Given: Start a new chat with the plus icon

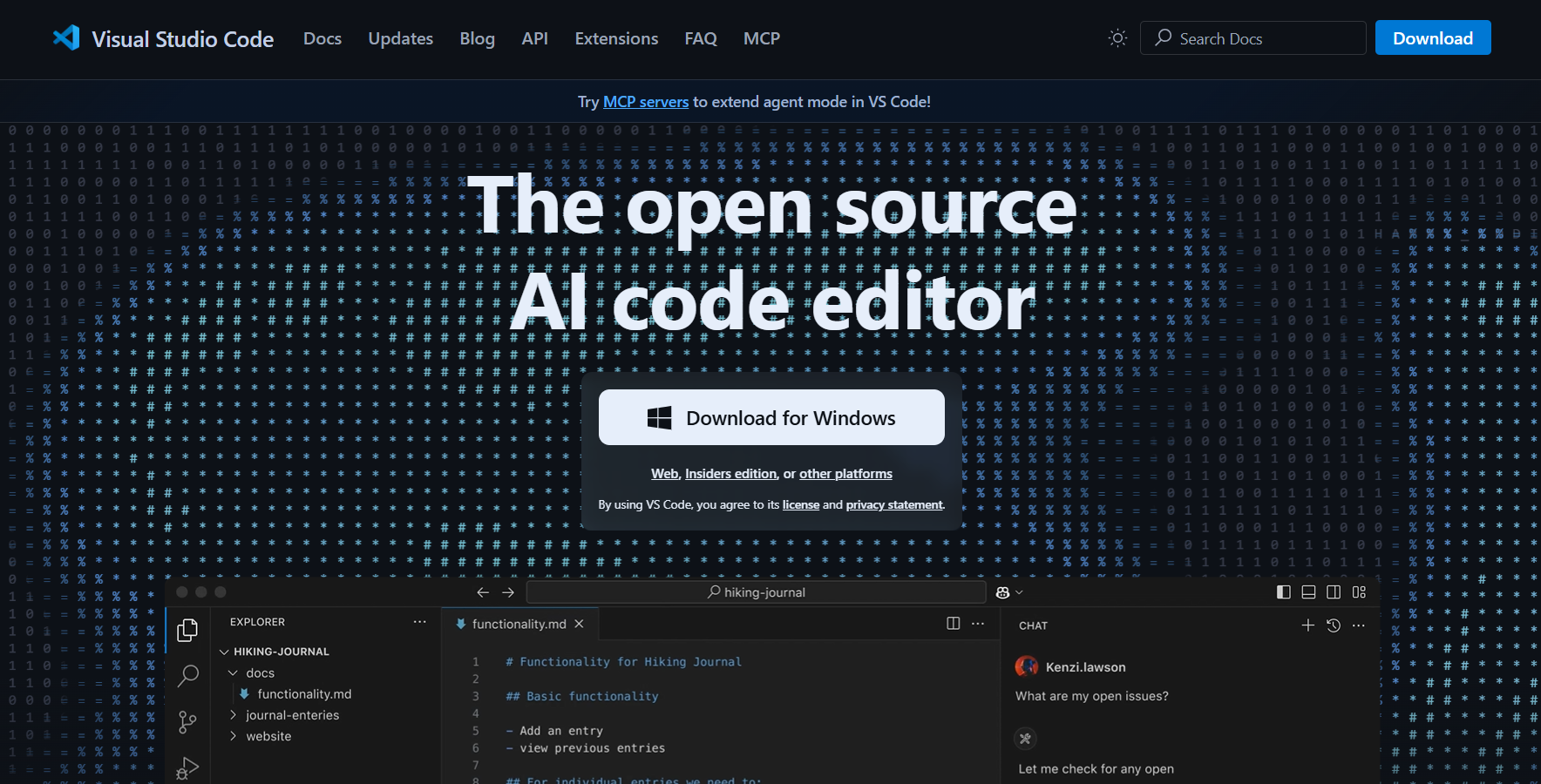Looking at the screenshot, I should 1308,625.
